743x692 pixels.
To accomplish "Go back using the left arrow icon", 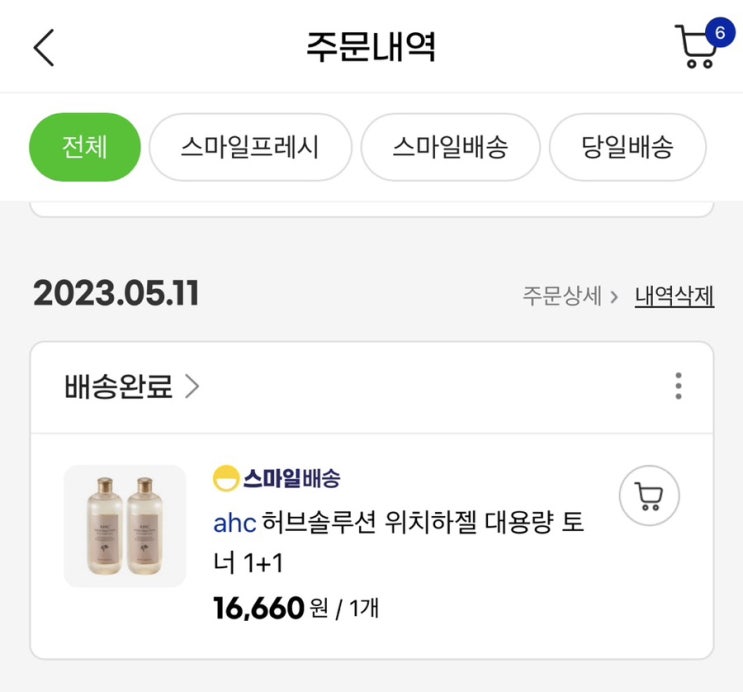I will pyautogui.click(x=44, y=47).
